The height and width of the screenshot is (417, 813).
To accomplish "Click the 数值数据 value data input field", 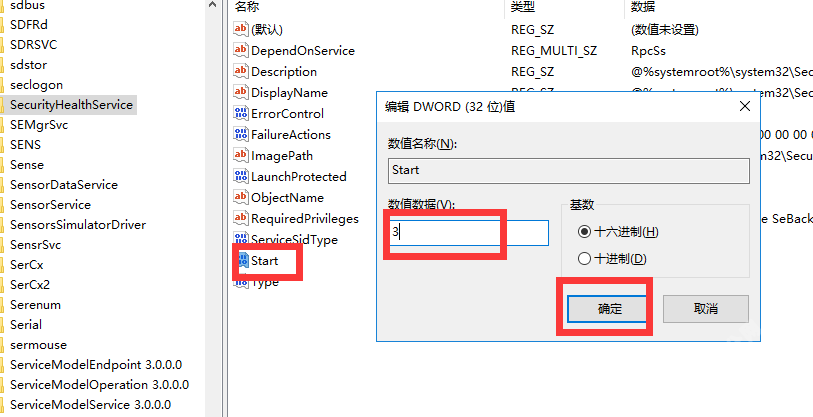I will click(x=468, y=232).
